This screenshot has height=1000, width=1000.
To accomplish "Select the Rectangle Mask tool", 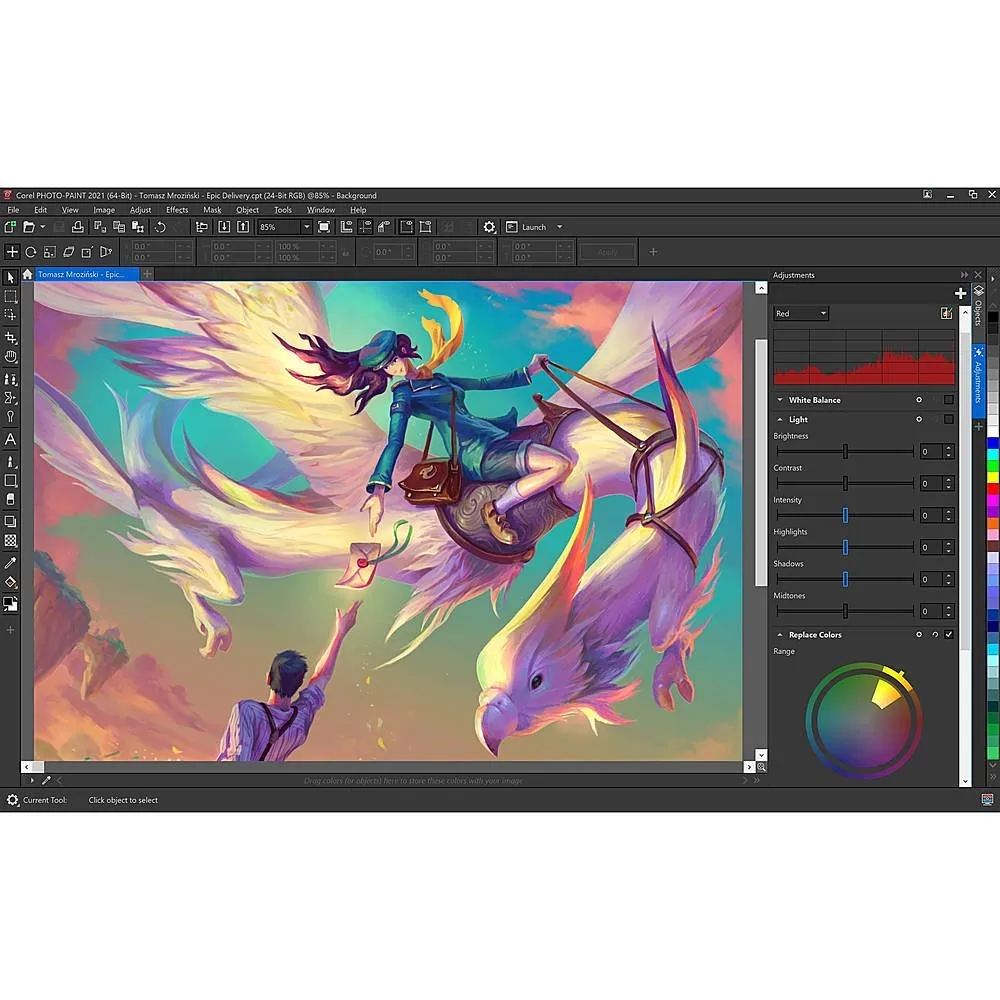I will 11,297.
